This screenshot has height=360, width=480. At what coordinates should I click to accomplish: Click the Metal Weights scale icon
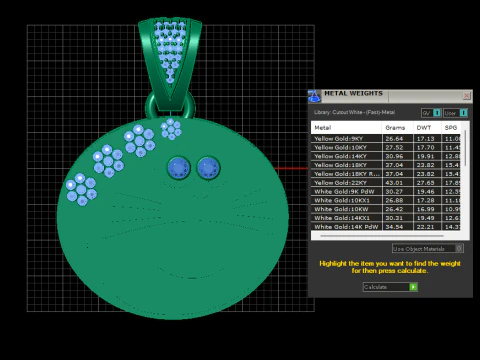(x=314, y=96)
